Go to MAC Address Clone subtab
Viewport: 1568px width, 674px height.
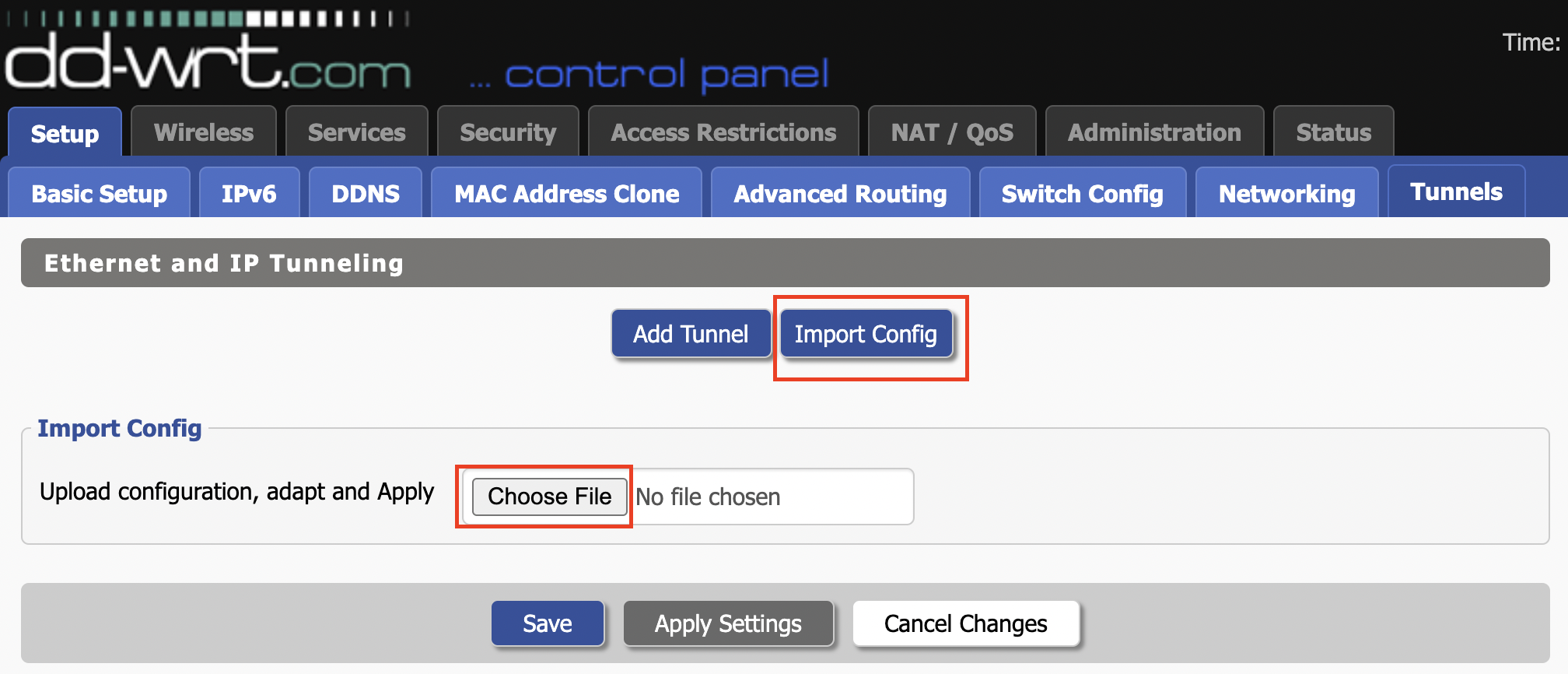tap(566, 194)
